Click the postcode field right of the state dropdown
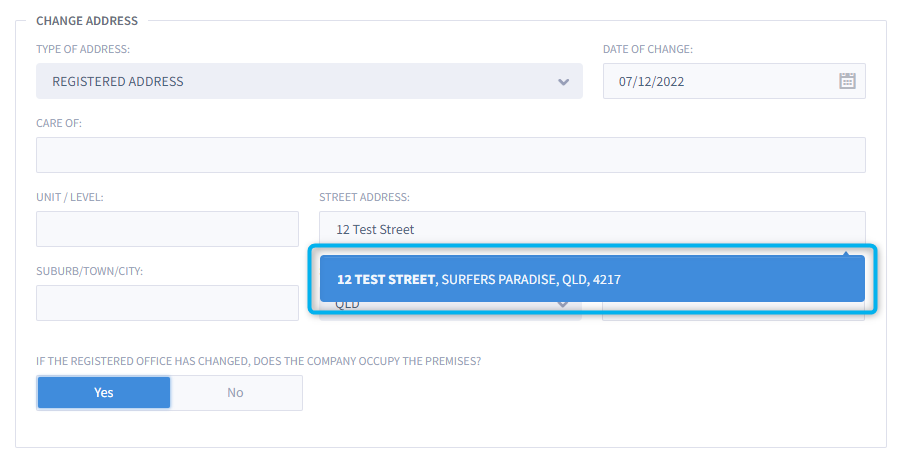The width and height of the screenshot is (904, 462). tap(733, 310)
